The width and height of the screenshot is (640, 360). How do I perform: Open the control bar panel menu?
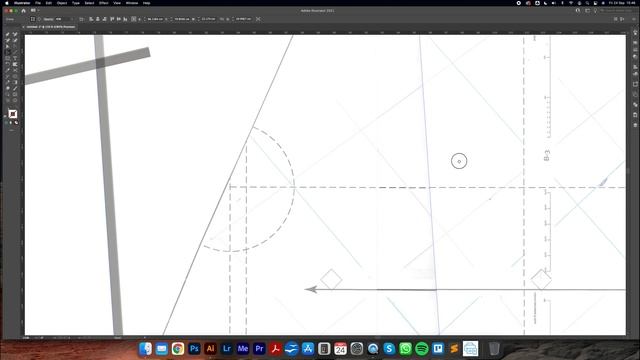[634, 19]
